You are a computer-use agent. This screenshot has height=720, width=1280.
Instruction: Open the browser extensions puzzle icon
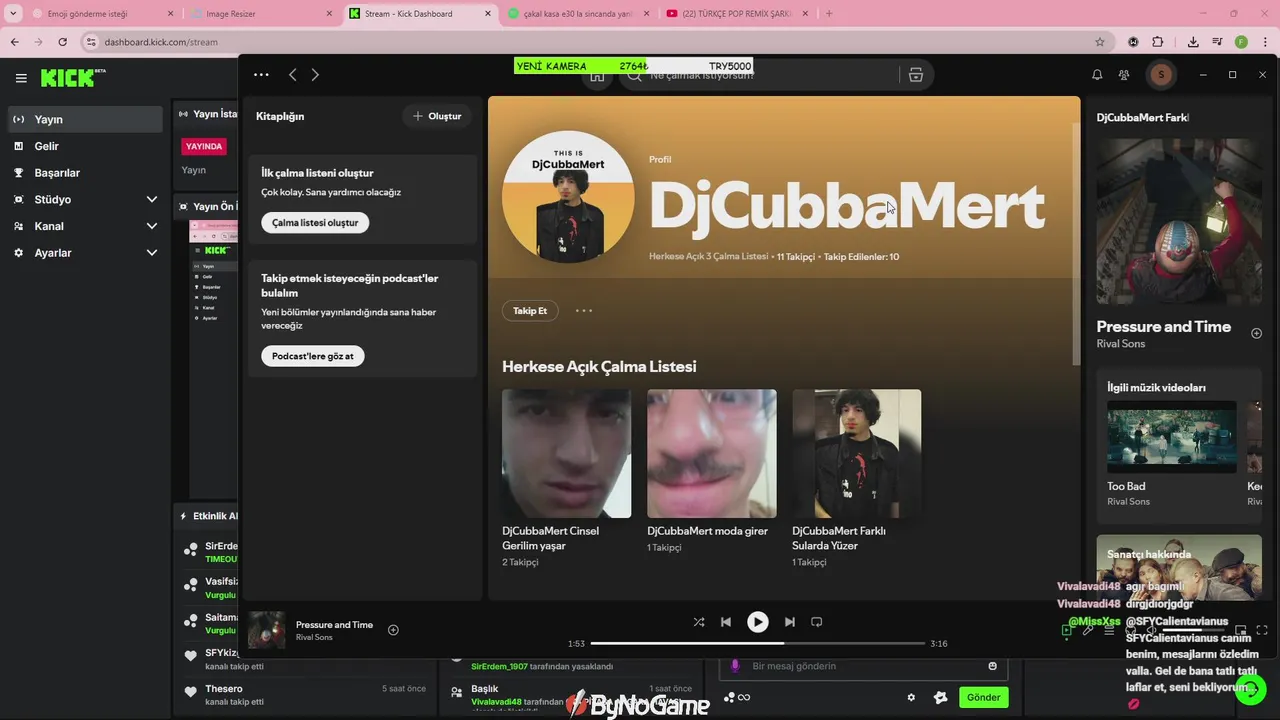[1158, 42]
